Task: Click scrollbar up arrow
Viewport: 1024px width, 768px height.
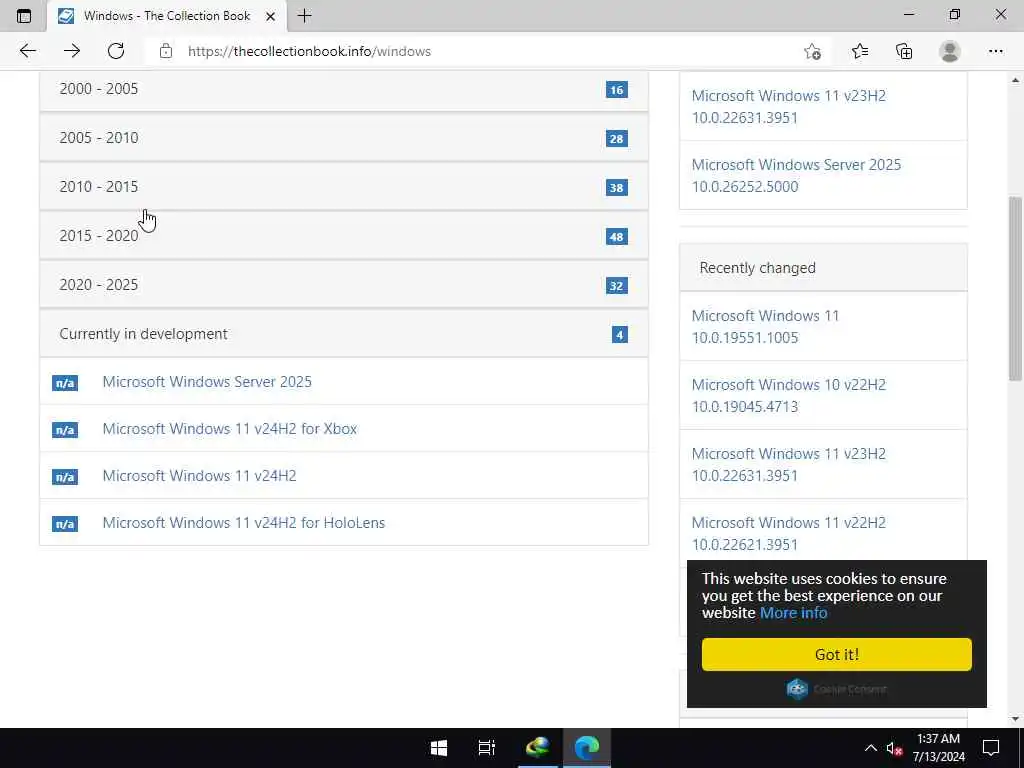Action: coord(1015,80)
